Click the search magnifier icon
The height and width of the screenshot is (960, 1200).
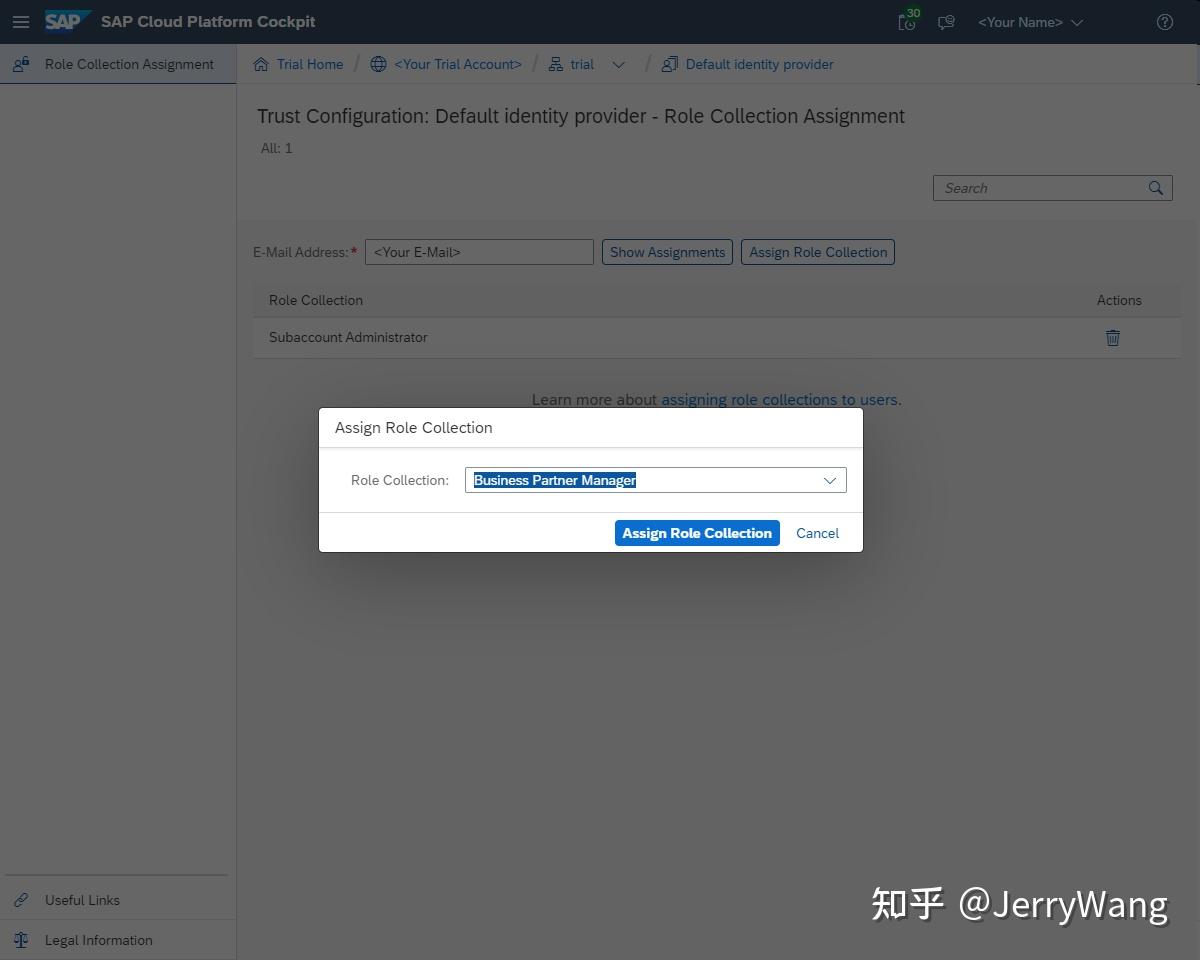(x=1156, y=188)
